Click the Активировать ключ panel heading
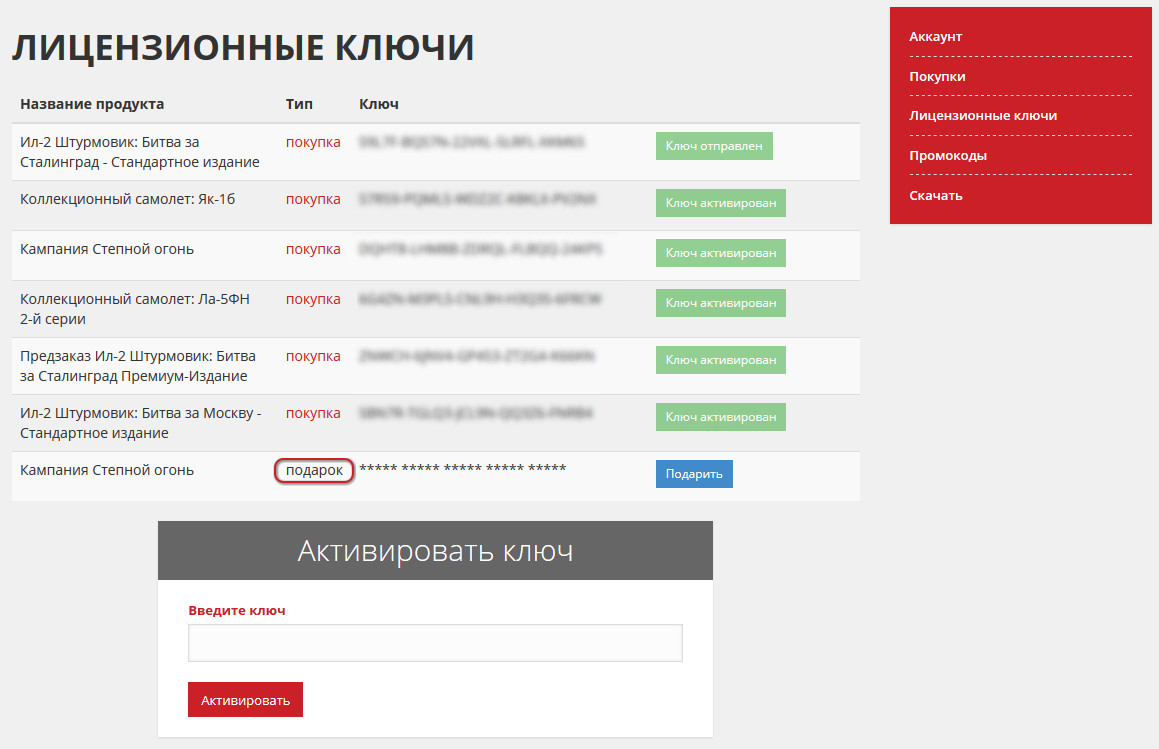The image size is (1159, 749). [x=435, y=550]
